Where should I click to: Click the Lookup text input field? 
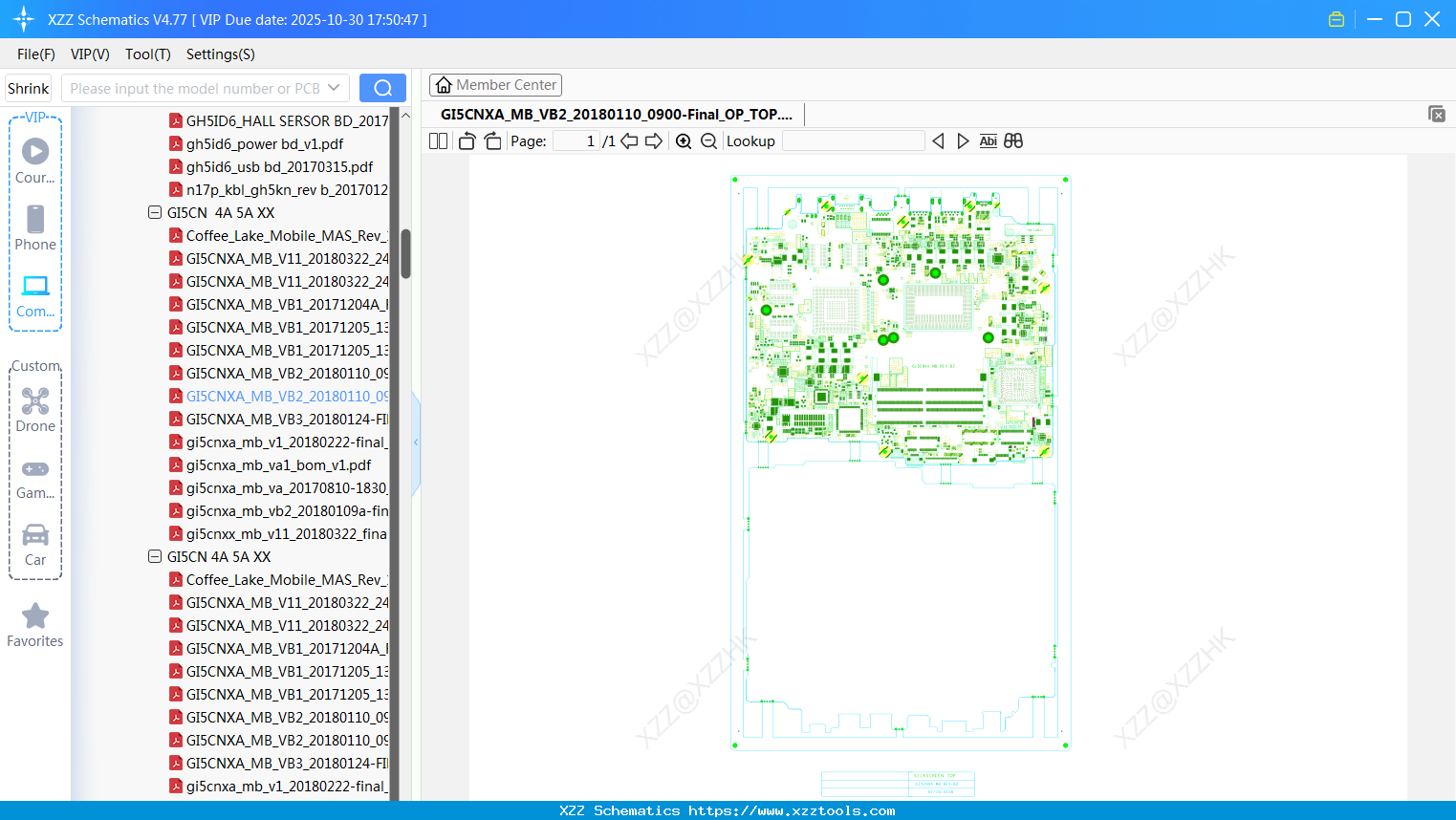point(853,141)
